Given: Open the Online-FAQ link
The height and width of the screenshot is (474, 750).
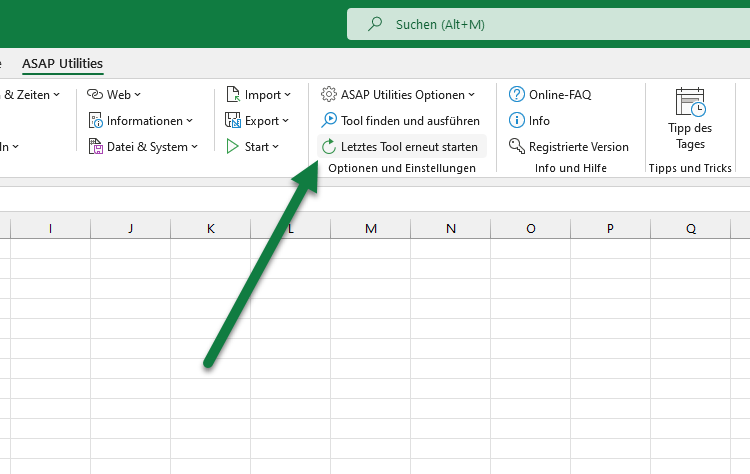Looking at the screenshot, I should (x=560, y=95).
